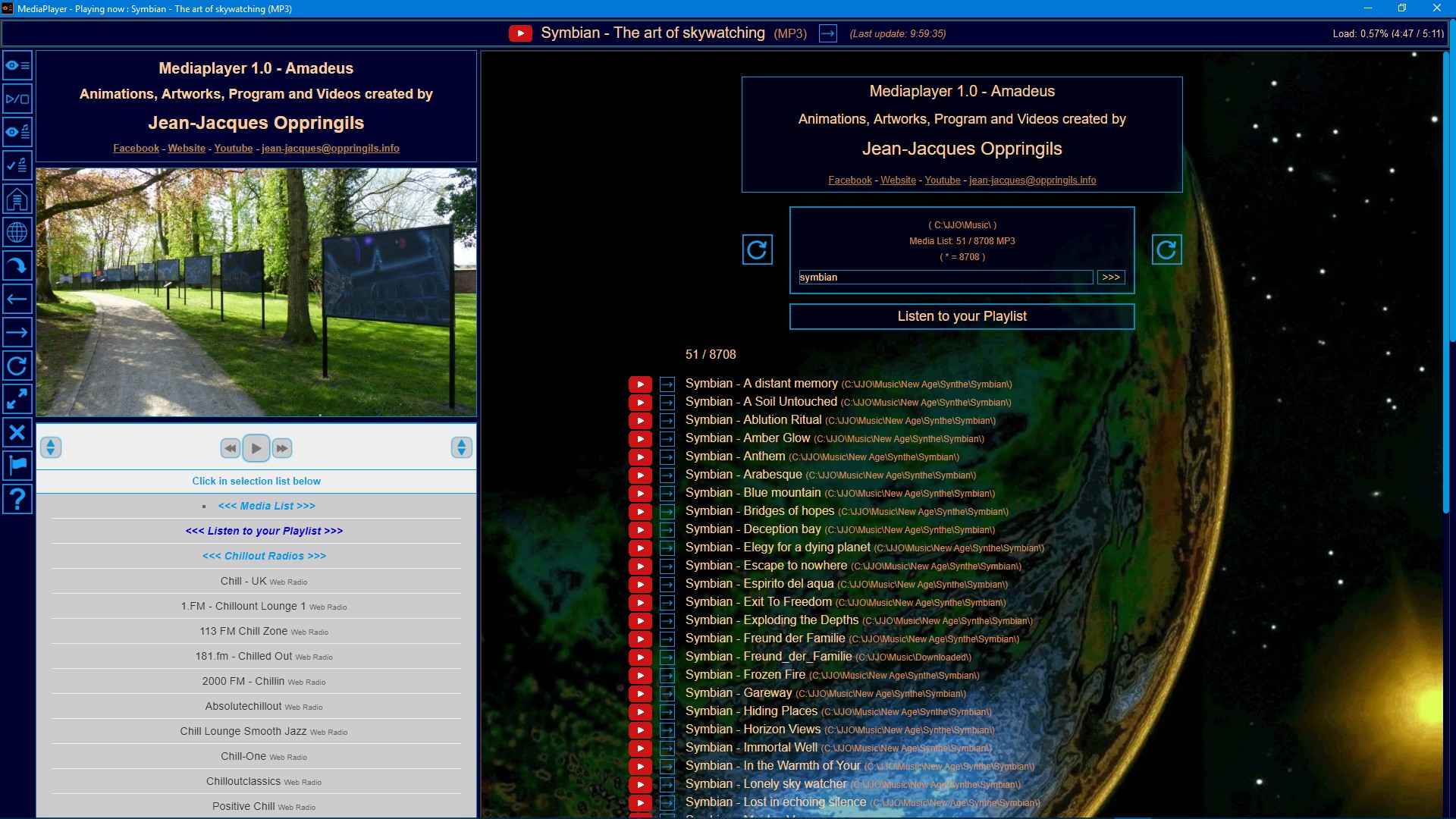Image resolution: width=1456 pixels, height=819 pixels.
Task: Go back with the left arrow sidebar icon
Action: pos(17,299)
